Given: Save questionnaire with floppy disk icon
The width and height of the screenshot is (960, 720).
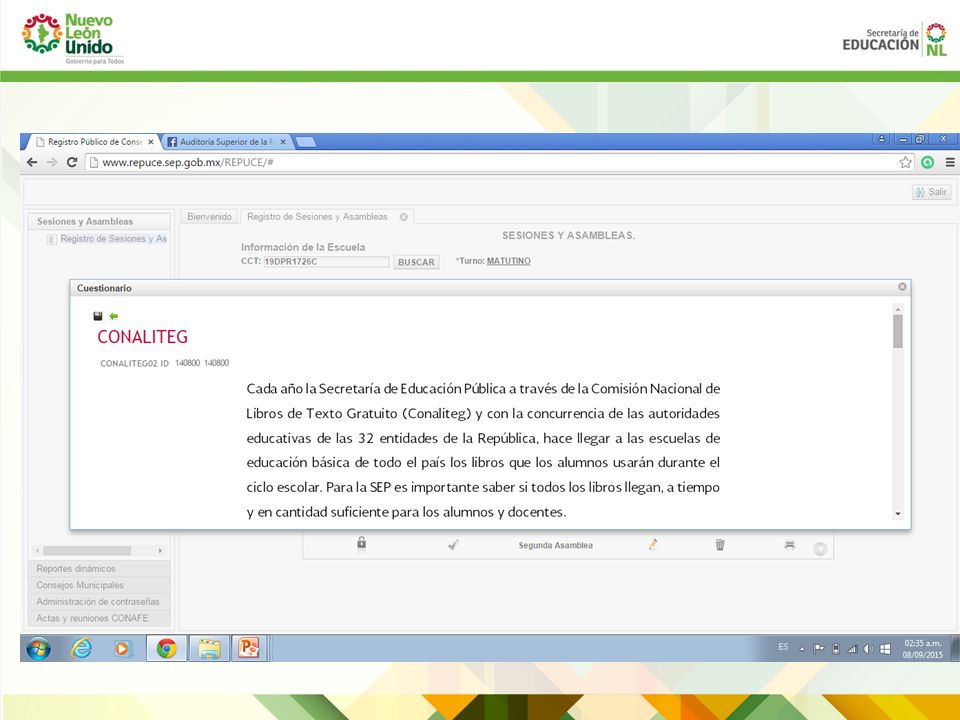Looking at the screenshot, I should tap(97, 316).
